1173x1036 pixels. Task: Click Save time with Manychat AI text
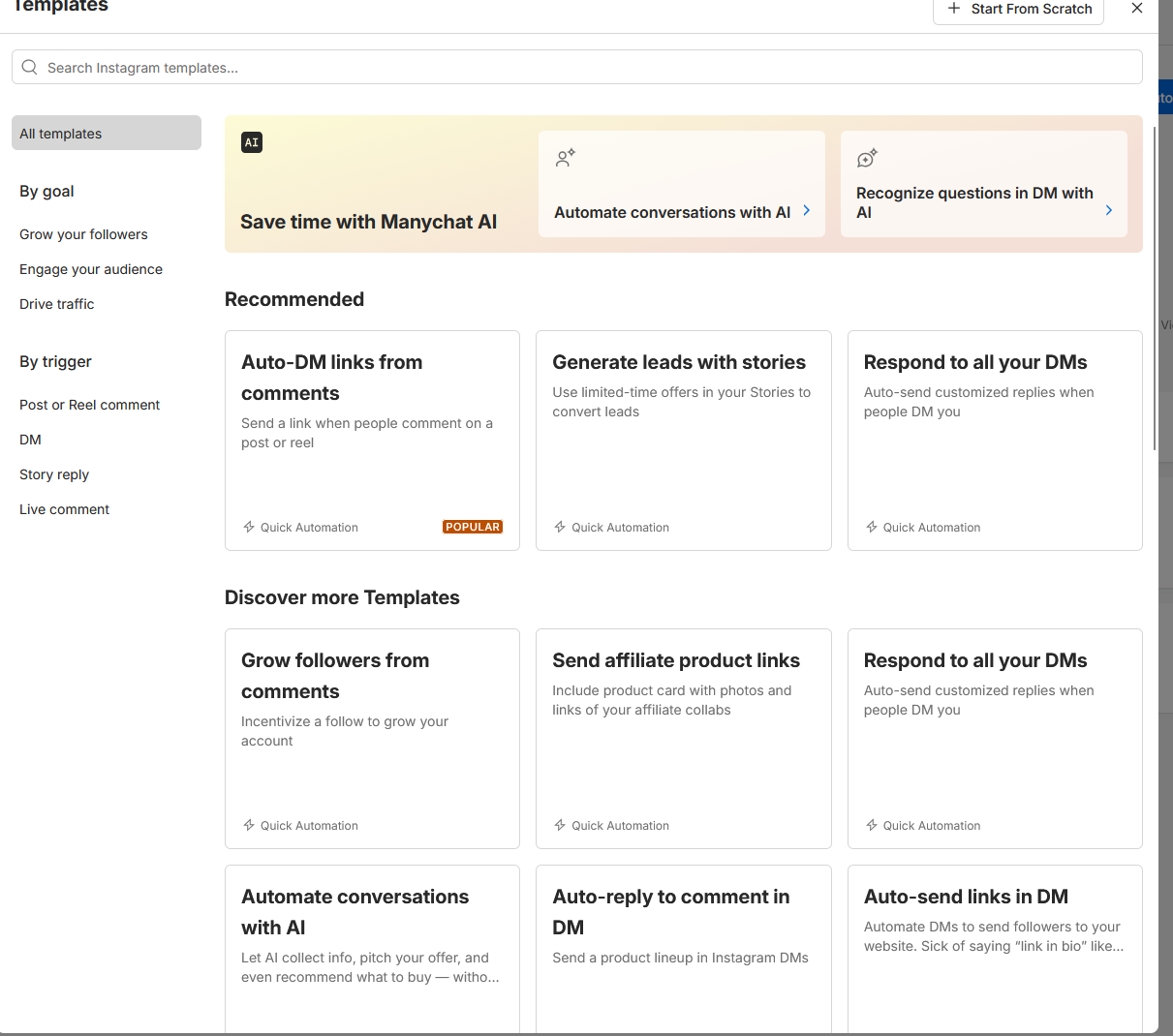368,222
